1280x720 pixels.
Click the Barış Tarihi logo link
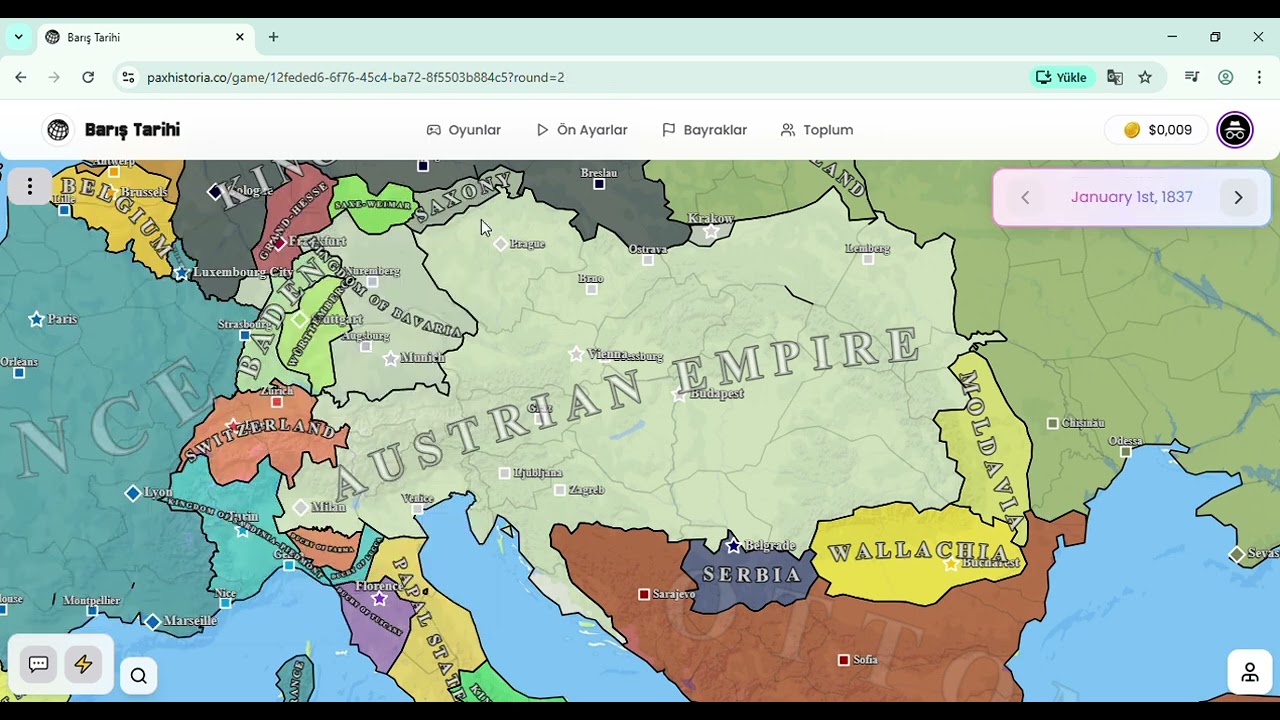point(132,130)
